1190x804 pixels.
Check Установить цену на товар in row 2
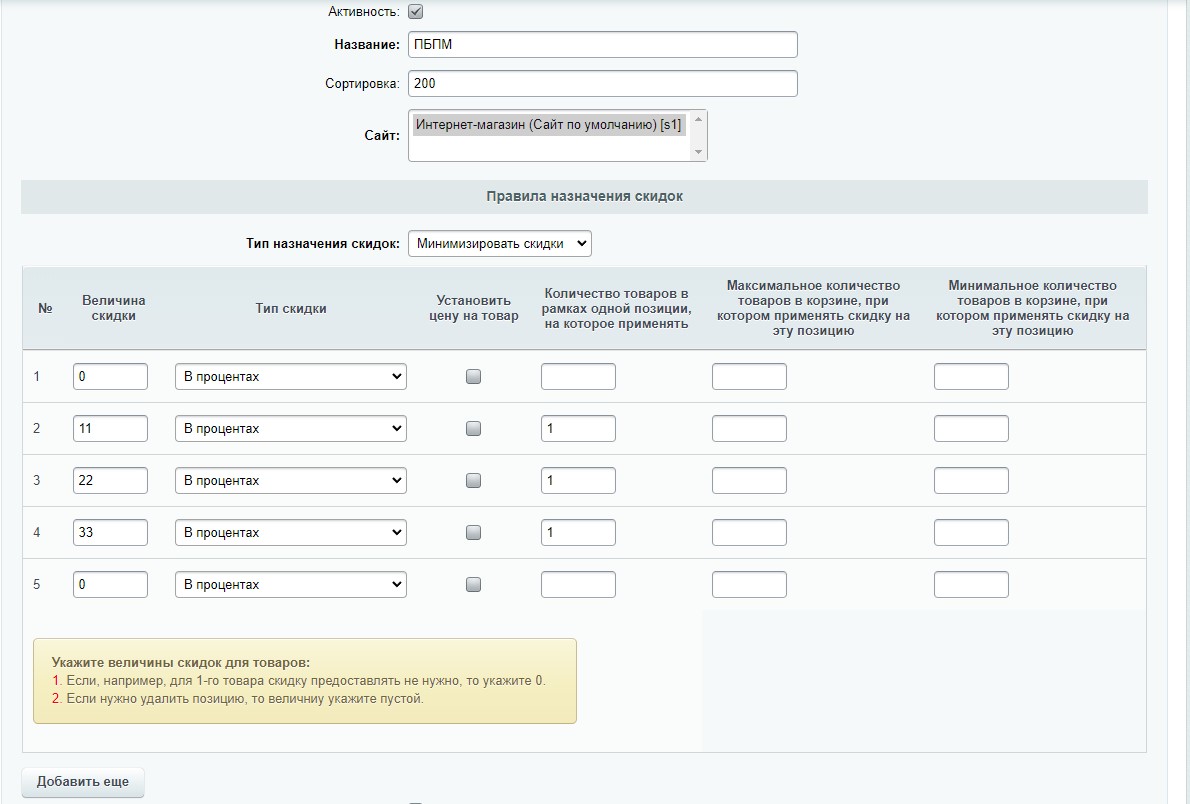[474, 429]
